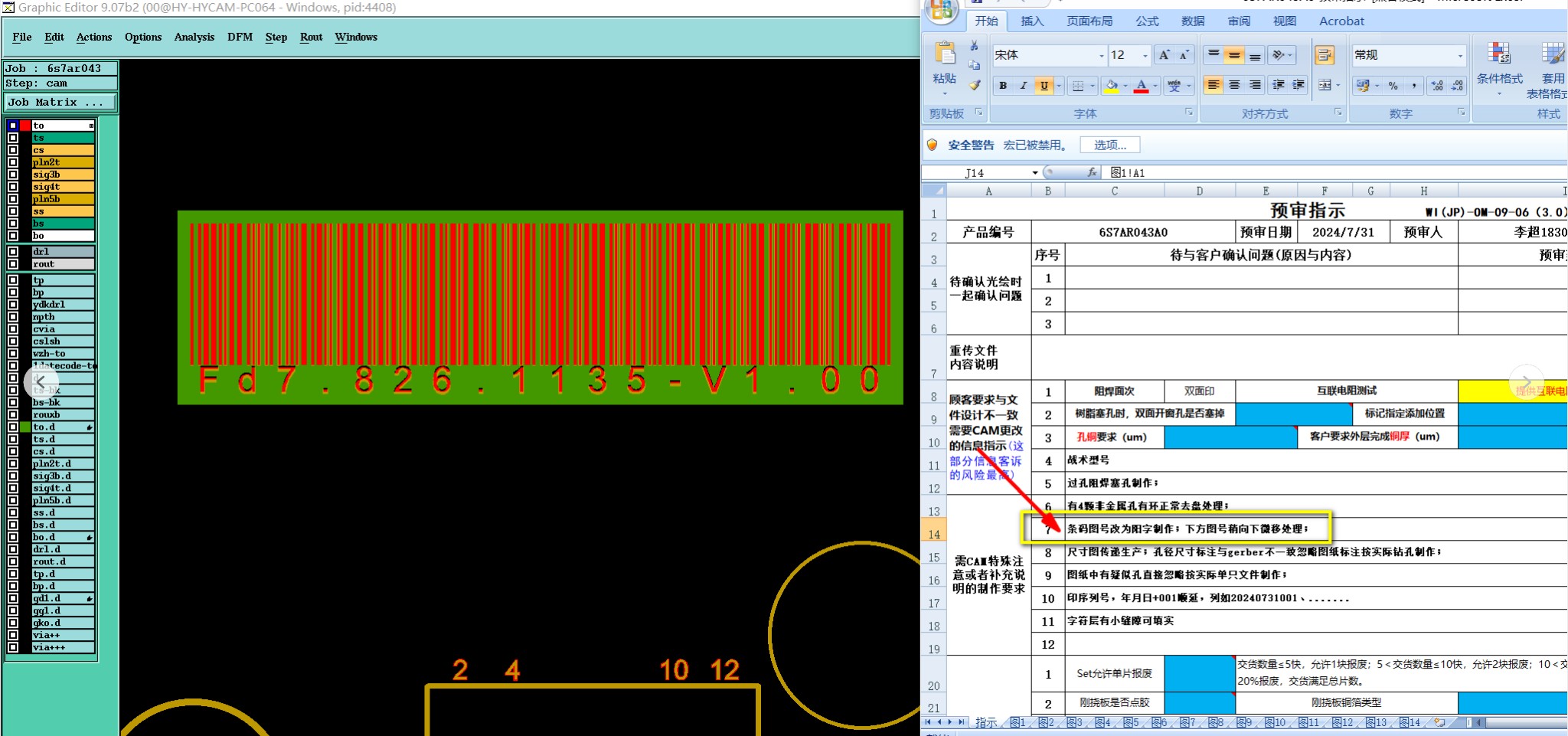Toggle checkbox for the npth layer
Image resolution: width=1568 pixels, height=736 pixels.
[13, 317]
